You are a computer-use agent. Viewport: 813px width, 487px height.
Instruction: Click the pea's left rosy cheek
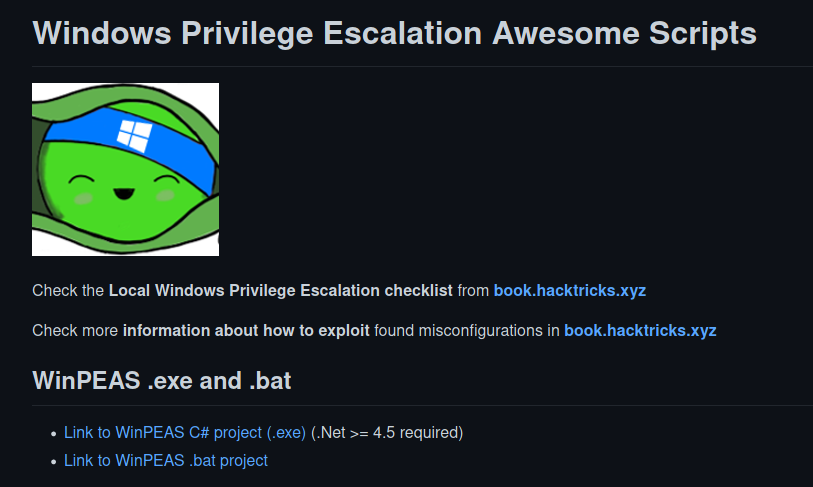pos(84,195)
